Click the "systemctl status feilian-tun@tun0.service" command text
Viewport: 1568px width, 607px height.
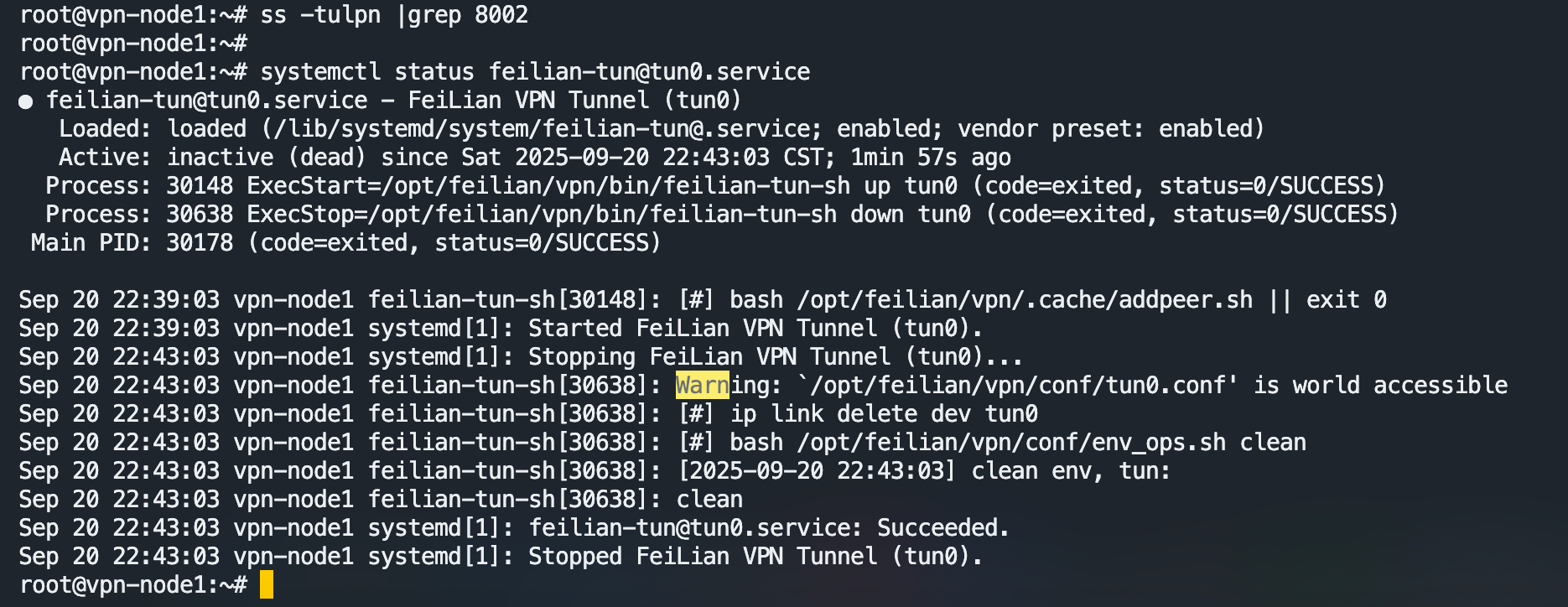point(535,71)
